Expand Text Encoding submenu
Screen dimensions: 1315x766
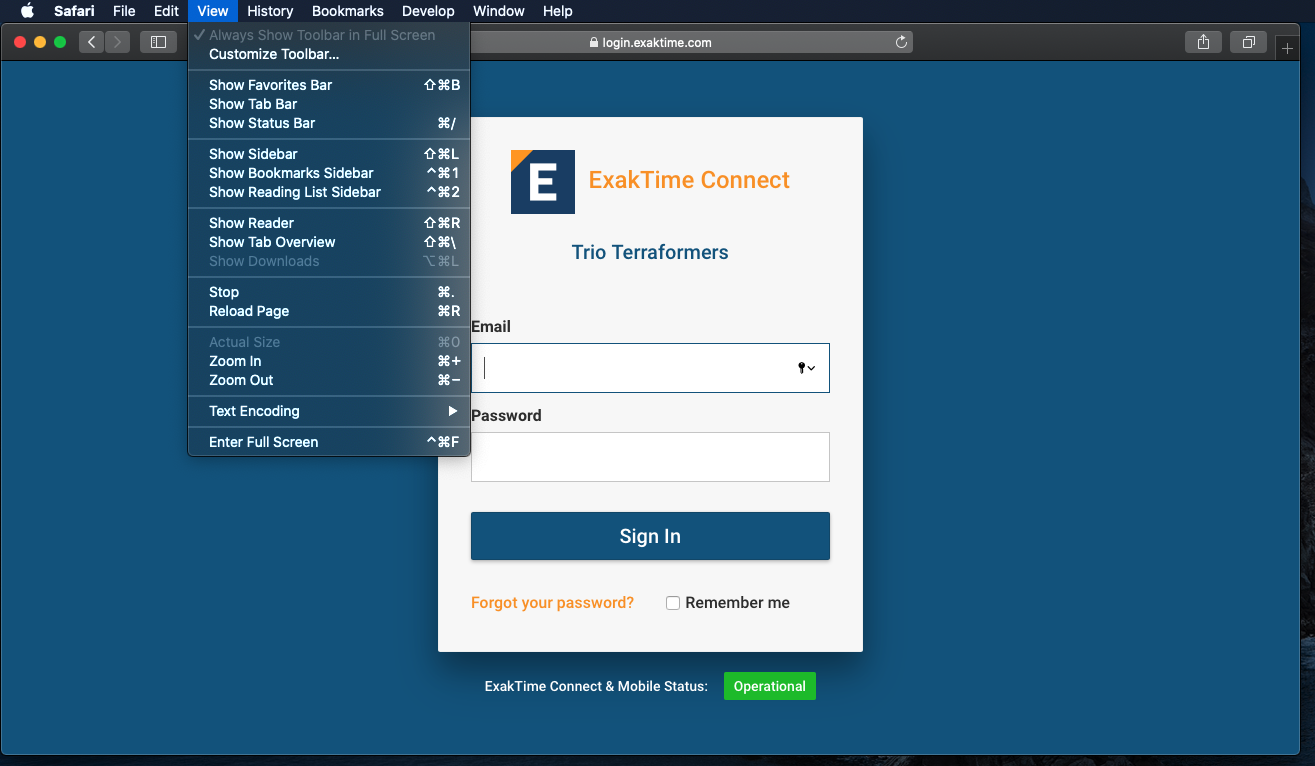[329, 411]
